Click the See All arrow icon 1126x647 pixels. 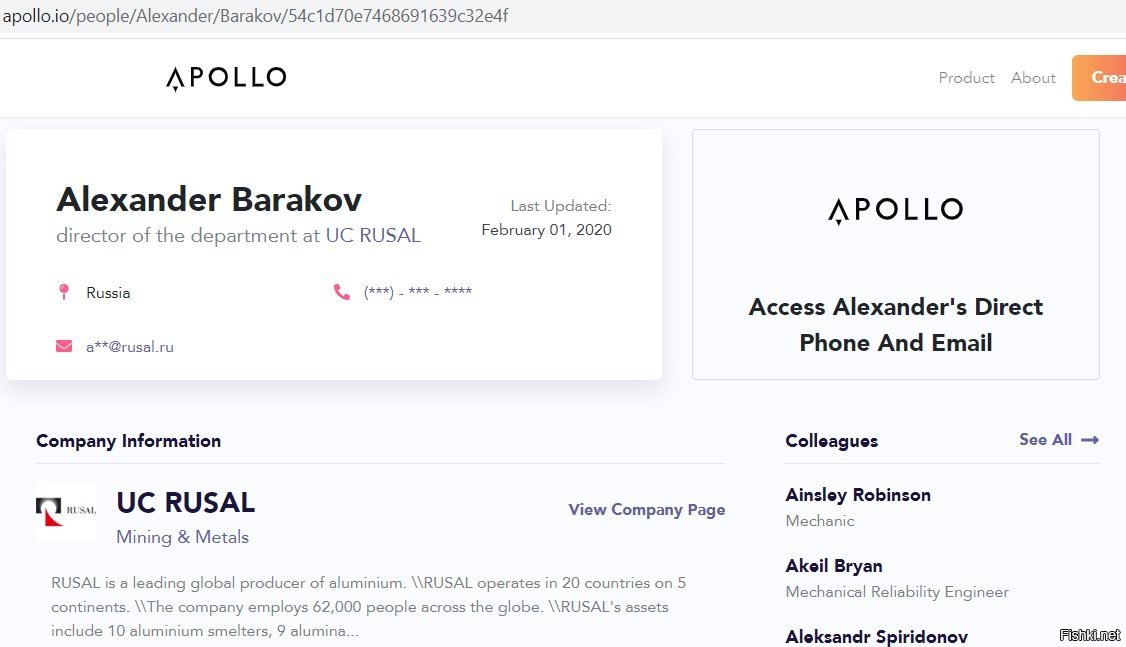coord(1090,439)
